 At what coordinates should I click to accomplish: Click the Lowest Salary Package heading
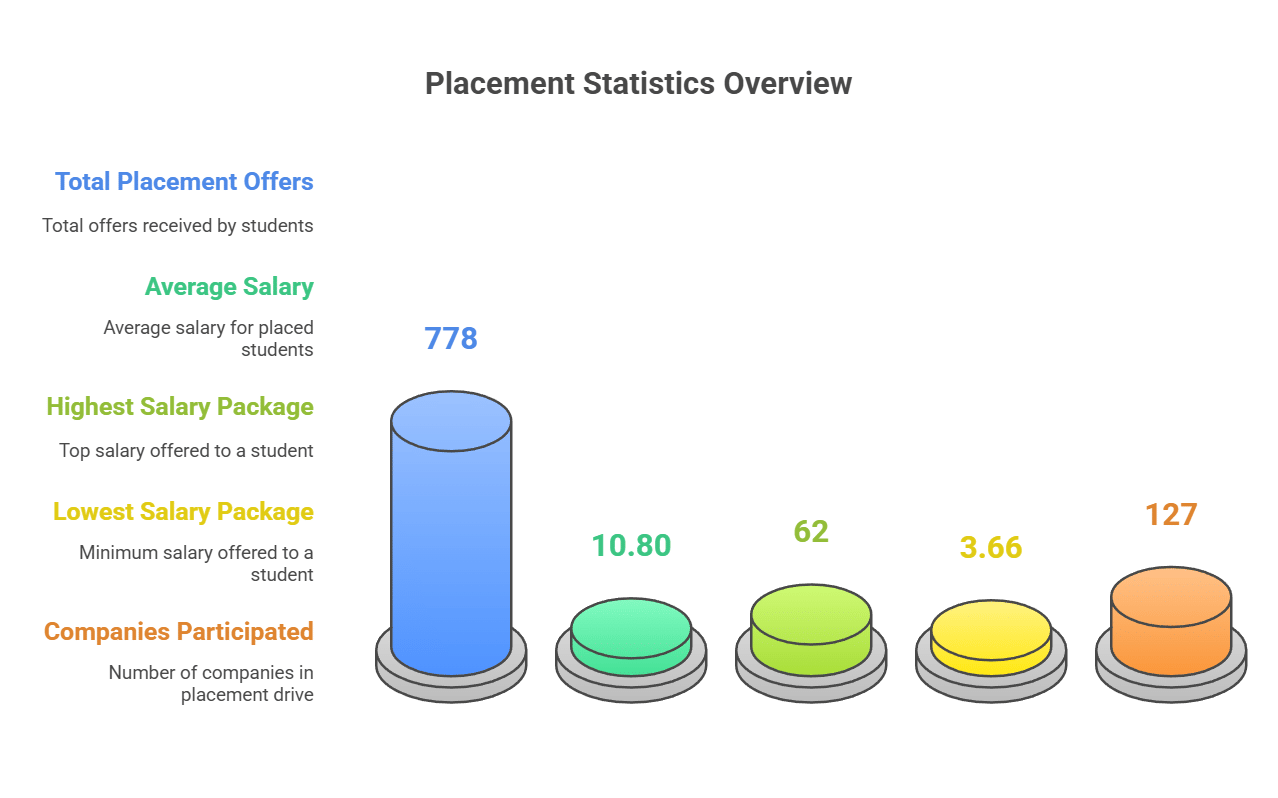click(x=183, y=511)
